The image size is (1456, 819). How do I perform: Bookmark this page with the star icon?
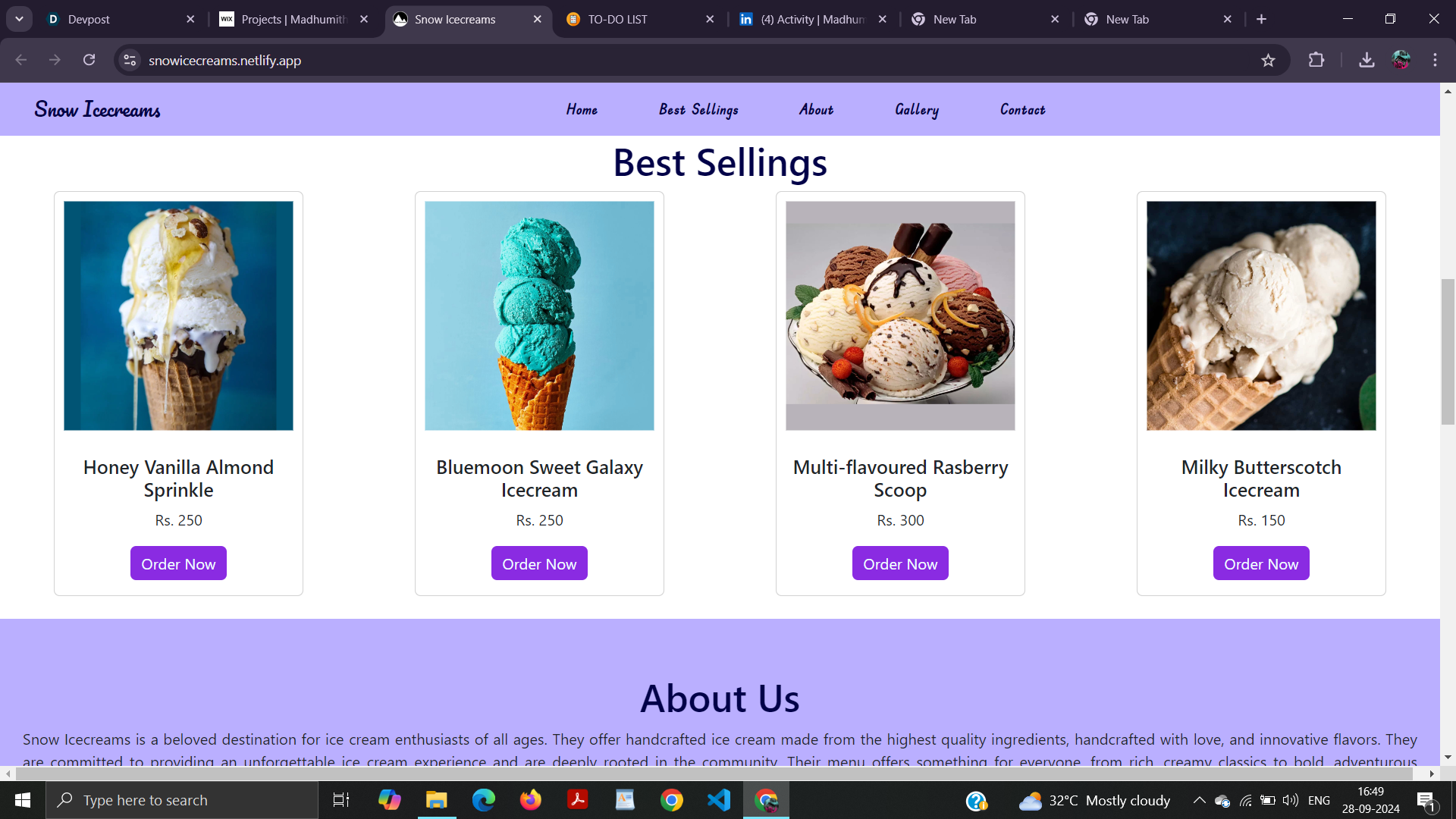1268,61
